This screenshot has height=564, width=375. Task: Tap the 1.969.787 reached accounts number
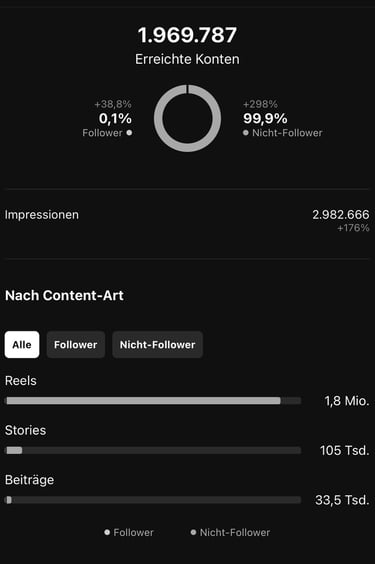pyautogui.click(x=187, y=35)
